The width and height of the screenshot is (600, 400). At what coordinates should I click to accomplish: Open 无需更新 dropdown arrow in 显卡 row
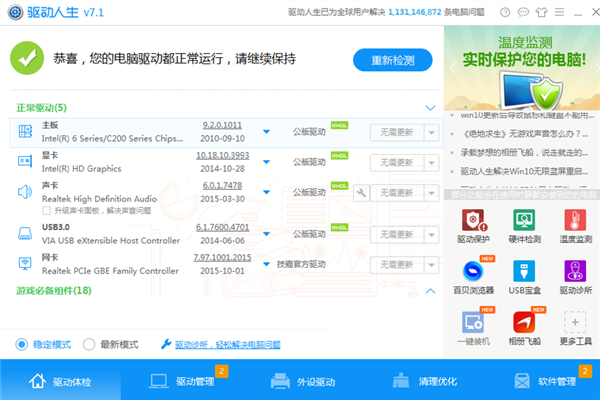pyautogui.click(x=431, y=163)
